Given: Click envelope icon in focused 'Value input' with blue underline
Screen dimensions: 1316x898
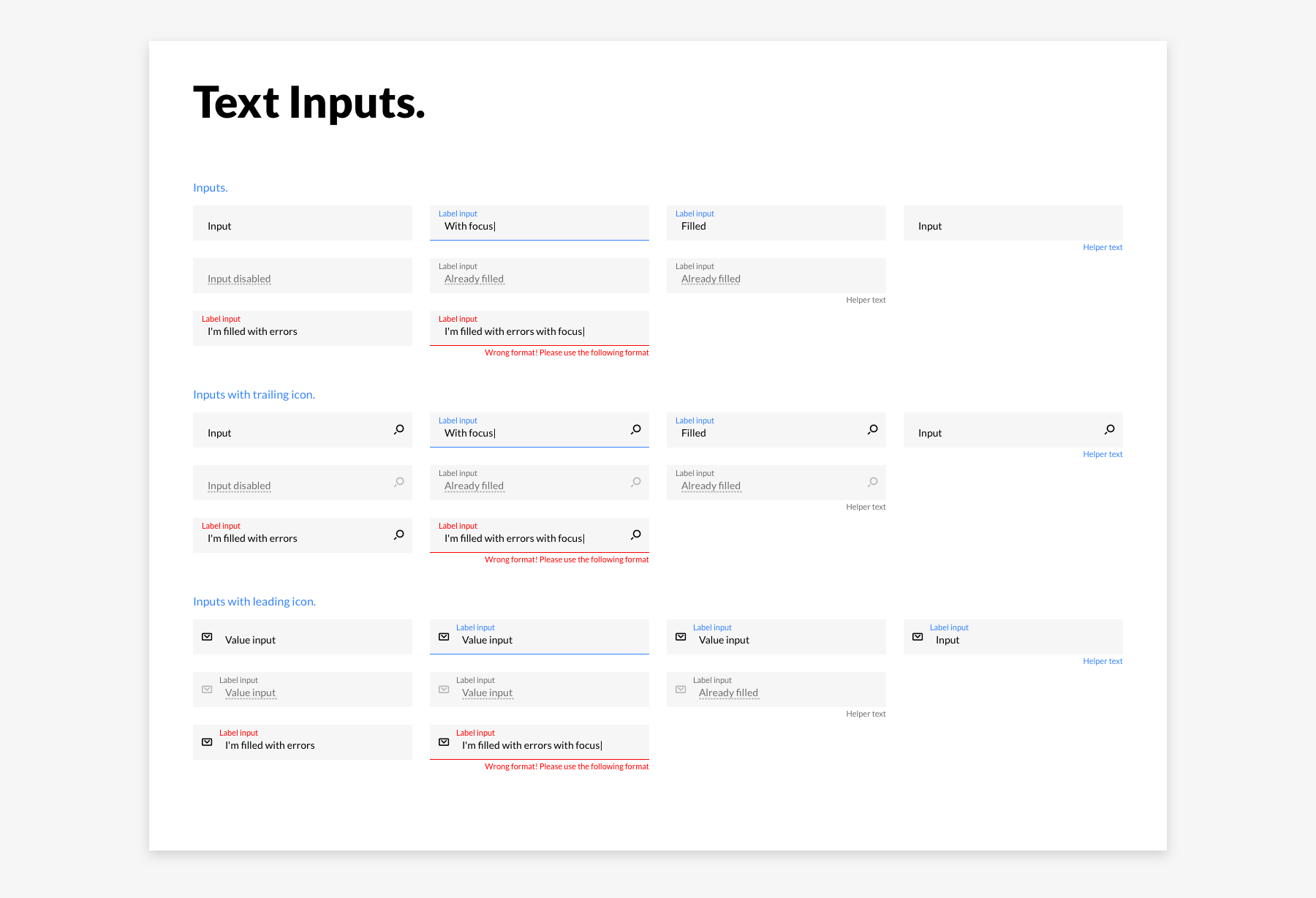Looking at the screenshot, I should coord(444,637).
